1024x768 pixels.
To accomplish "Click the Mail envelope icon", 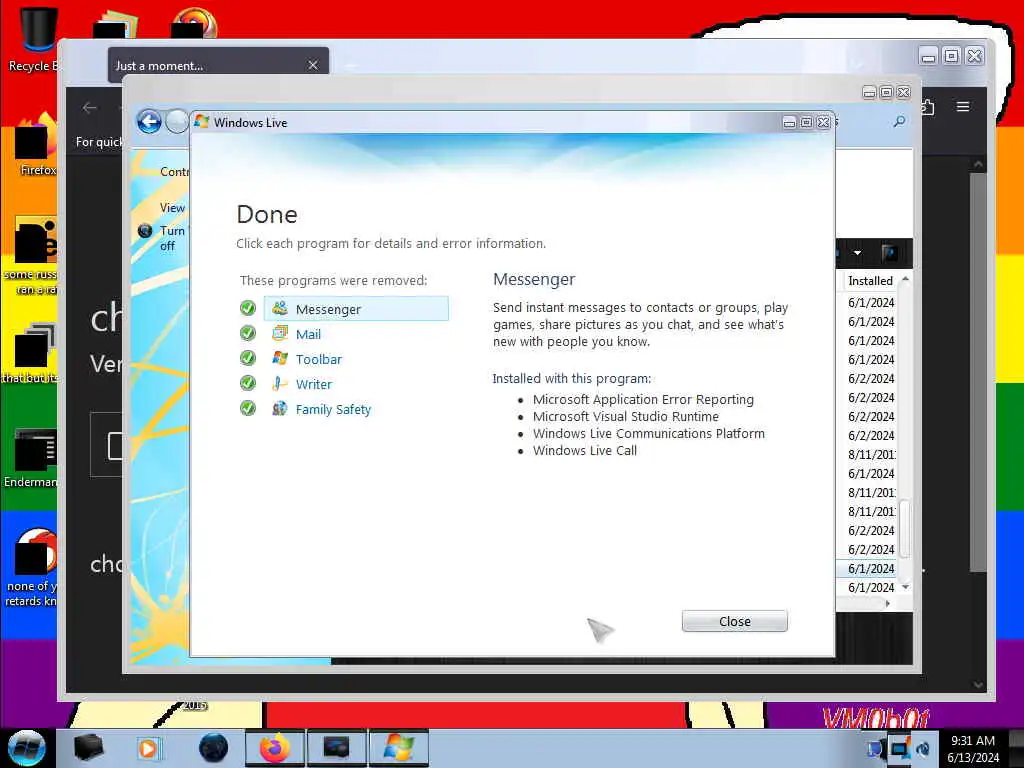I will click(280, 333).
